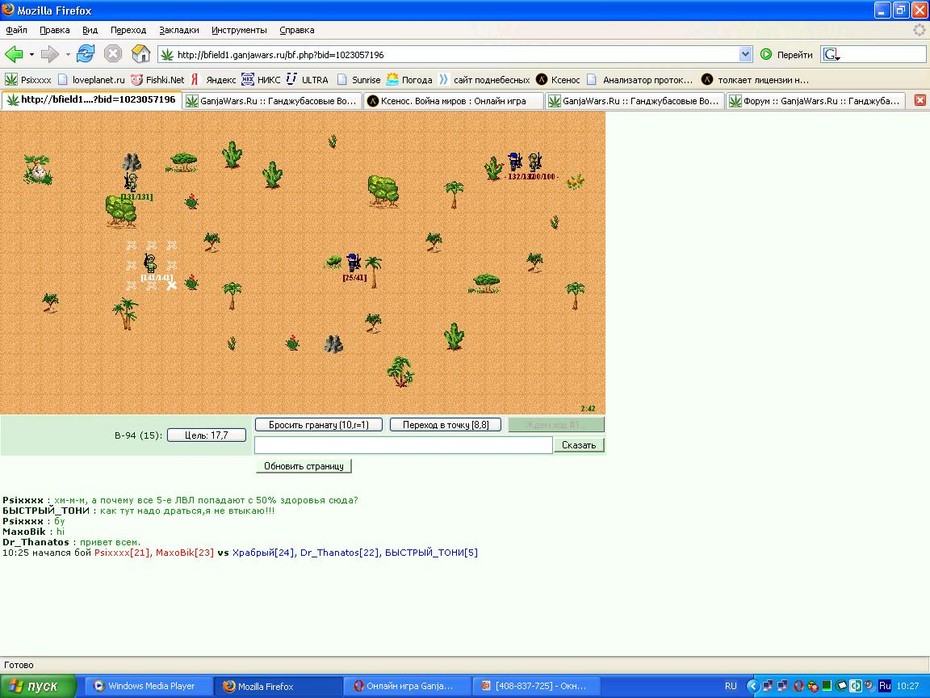Click the highlighted white X move marker
930x698 pixels.
(x=171, y=285)
